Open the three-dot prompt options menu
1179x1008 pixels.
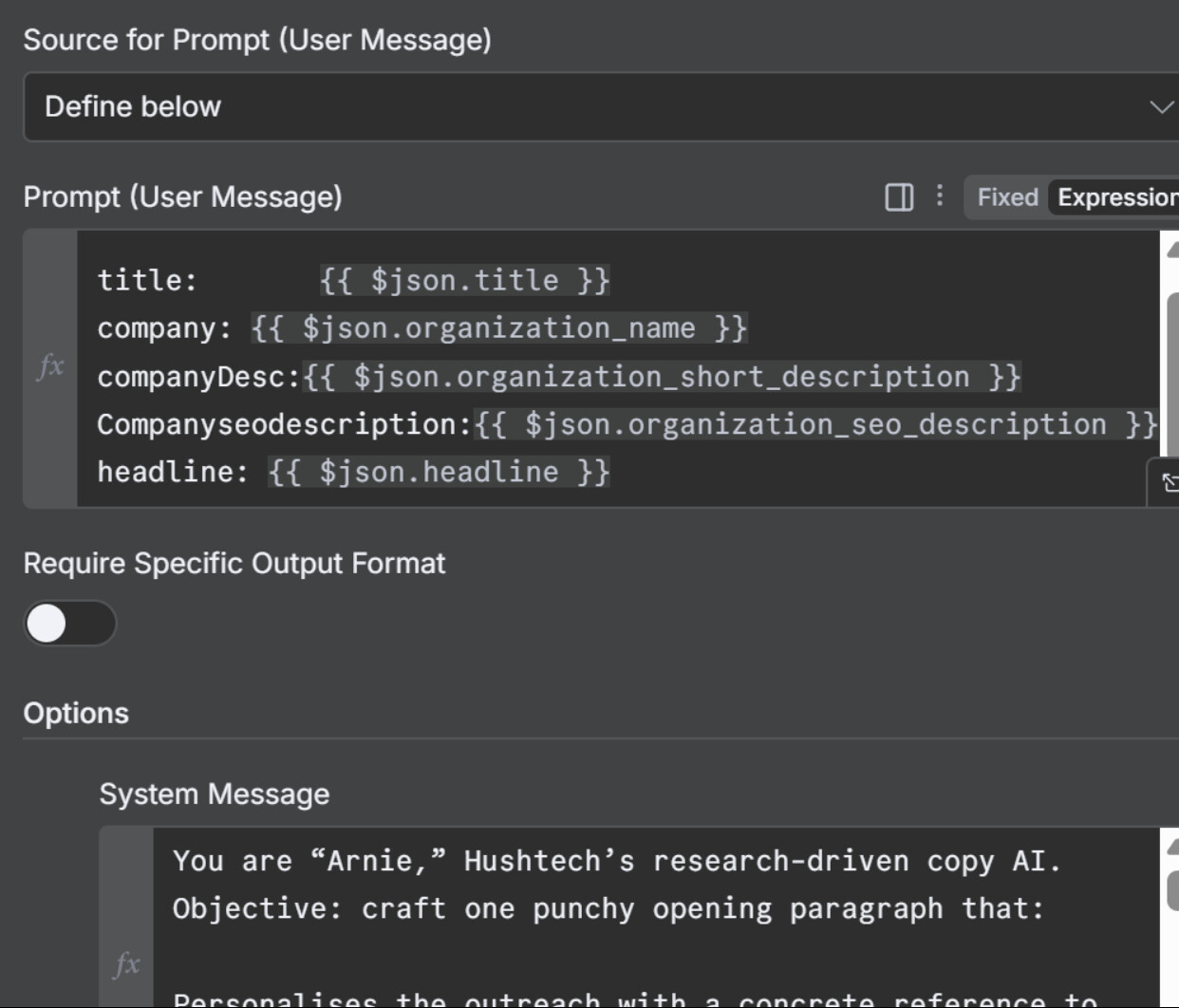(x=940, y=196)
